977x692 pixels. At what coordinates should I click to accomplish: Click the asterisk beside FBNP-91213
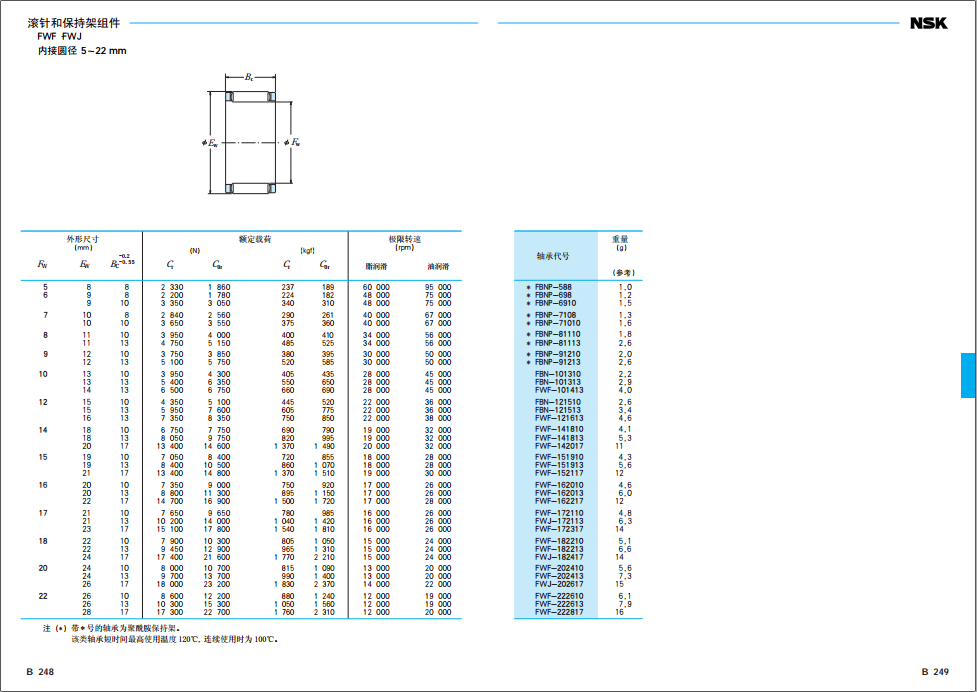(x=528, y=362)
